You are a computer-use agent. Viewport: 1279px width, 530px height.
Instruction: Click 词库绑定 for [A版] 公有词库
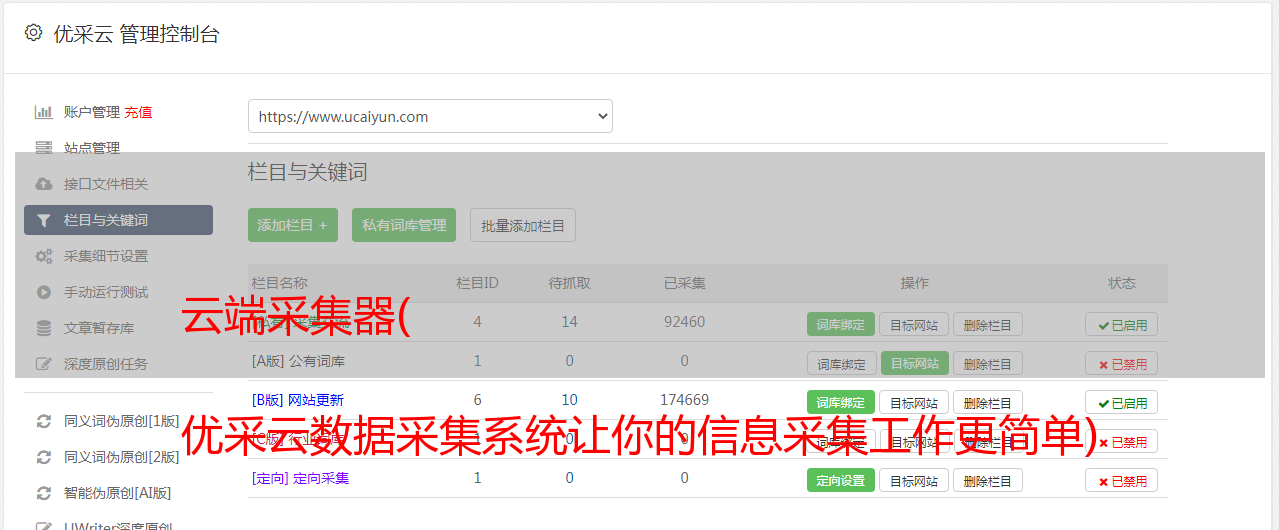(x=841, y=363)
